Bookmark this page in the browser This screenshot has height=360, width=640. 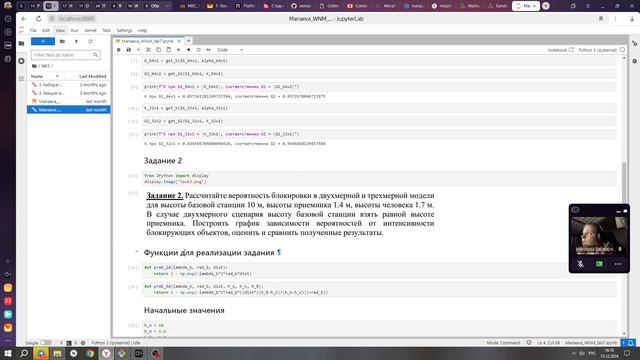click(601, 19)
